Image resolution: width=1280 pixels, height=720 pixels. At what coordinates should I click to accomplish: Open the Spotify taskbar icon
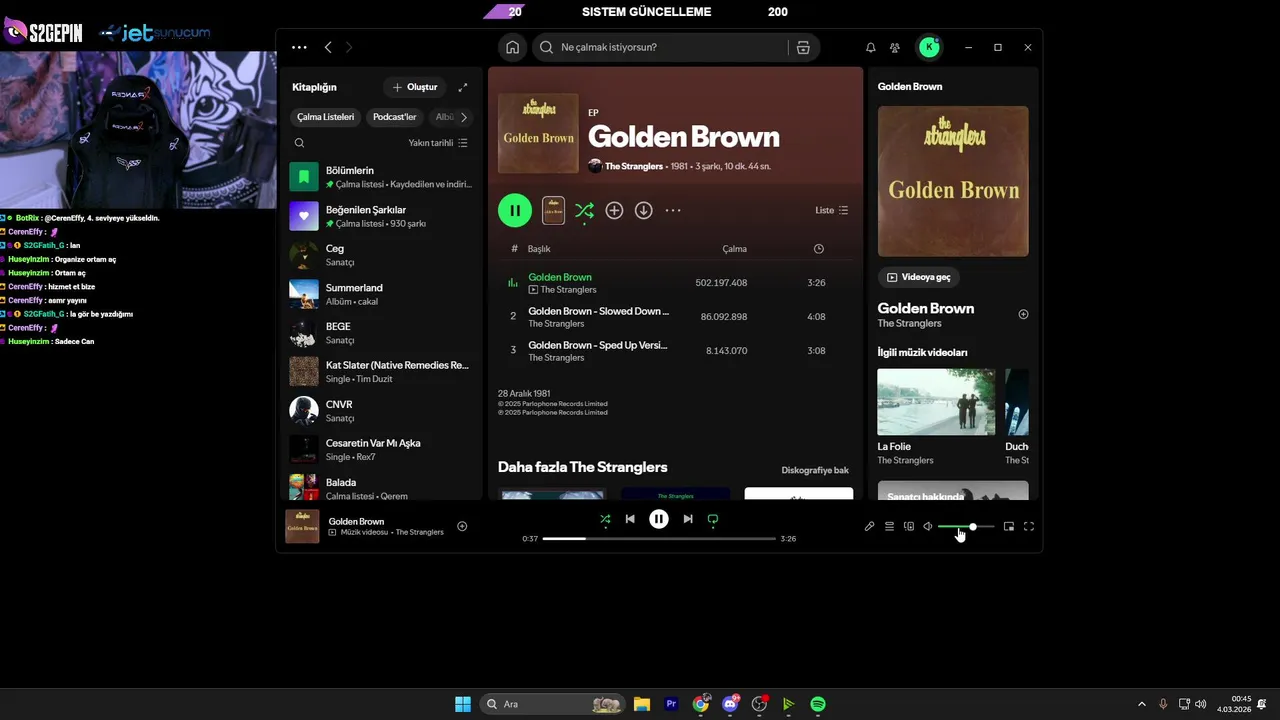coord(818,704)
